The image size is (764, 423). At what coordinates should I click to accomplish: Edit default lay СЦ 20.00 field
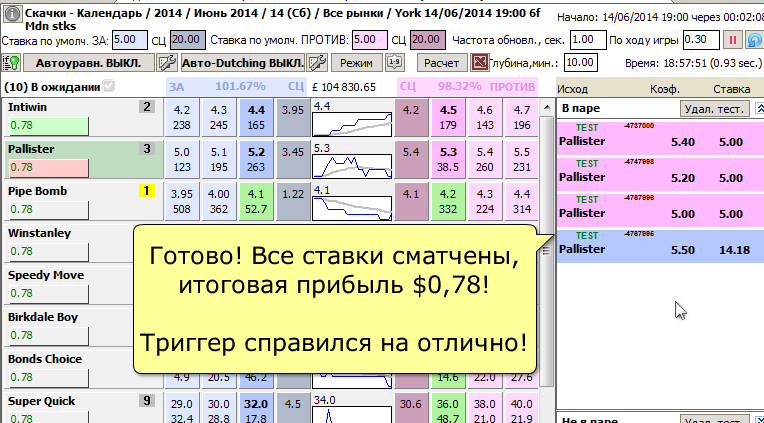[x=427, y=40]
